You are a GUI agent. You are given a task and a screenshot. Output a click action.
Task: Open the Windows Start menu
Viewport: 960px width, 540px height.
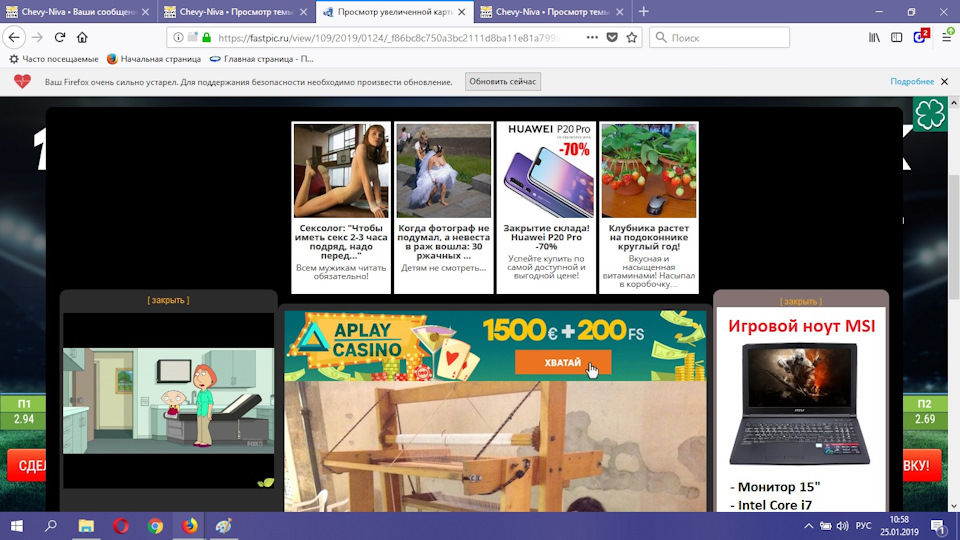(x=17, y=526)
